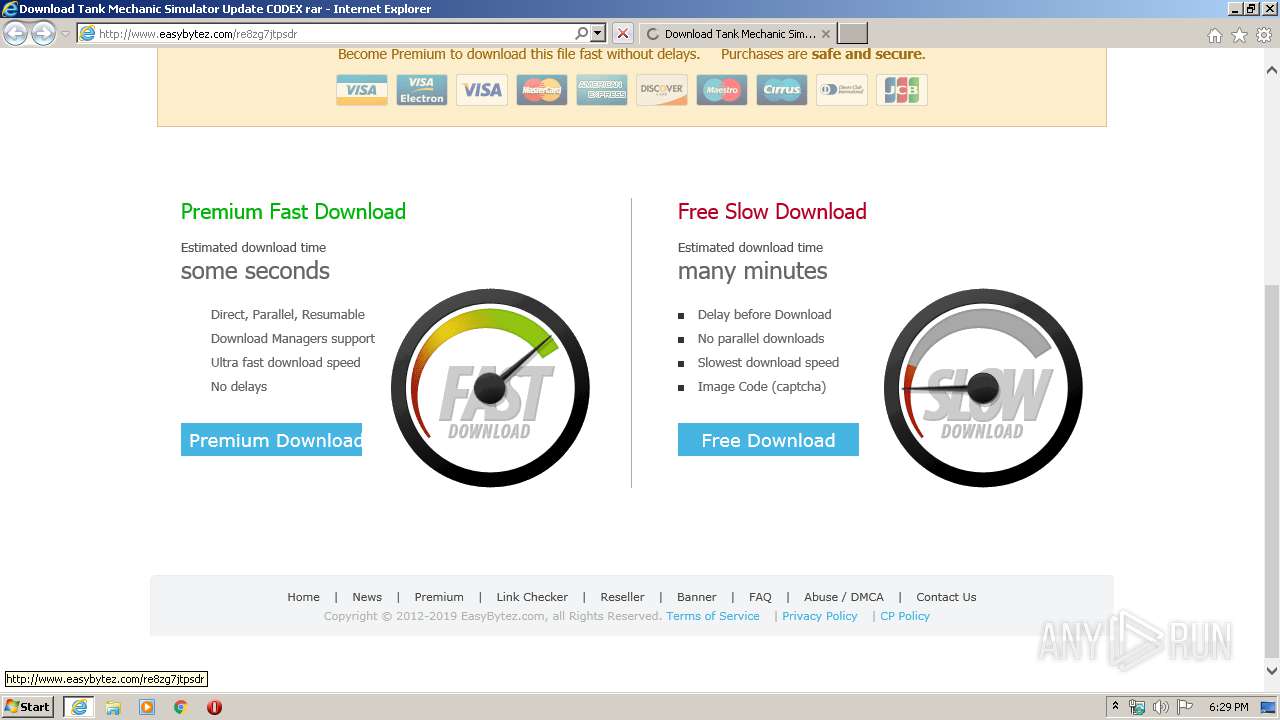Open the Reseller footer link

(622, 597)
